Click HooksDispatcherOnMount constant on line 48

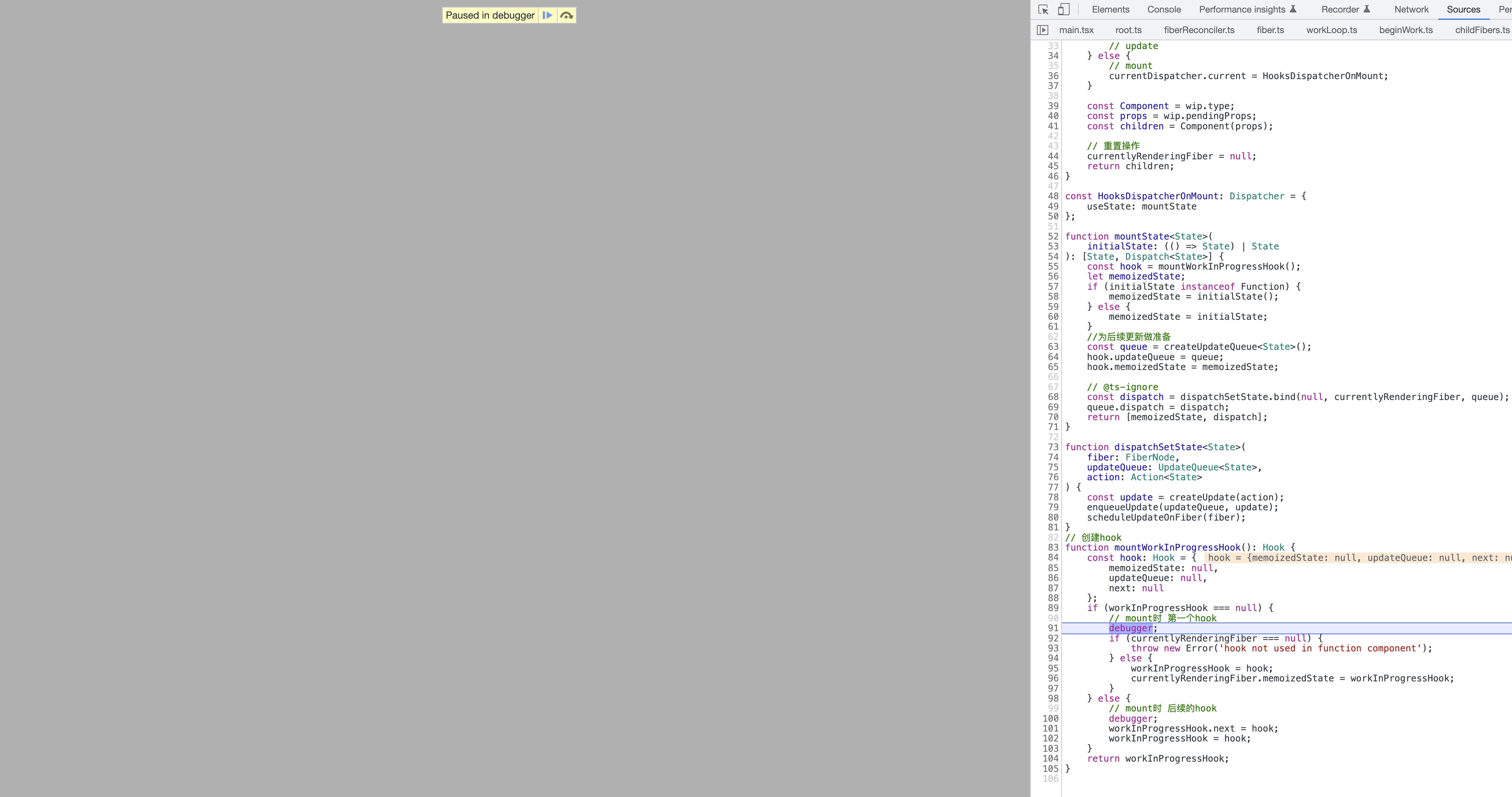click(x=1158, y=196)
